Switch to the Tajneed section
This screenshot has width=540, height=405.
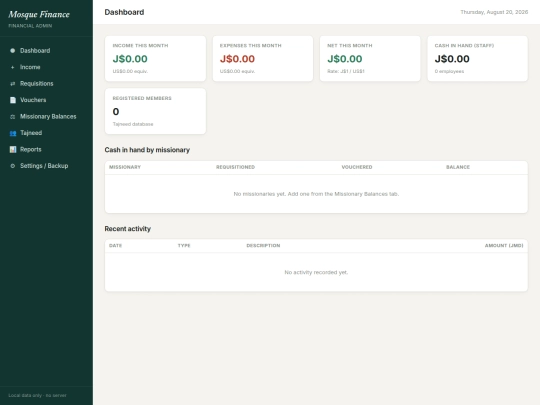[46, 133]
